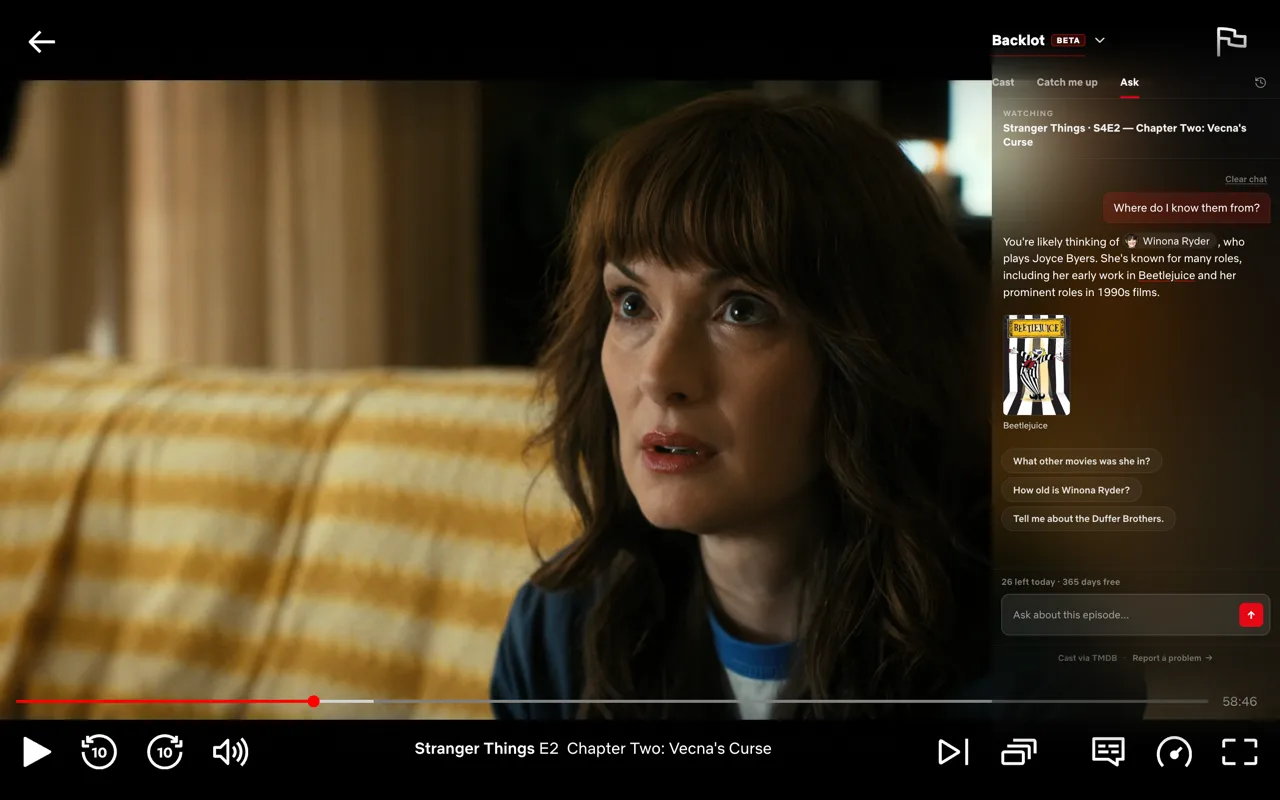The image size is (1280, 800).
Task: Switch to the Cast tab
Action: coord(1003,82)
